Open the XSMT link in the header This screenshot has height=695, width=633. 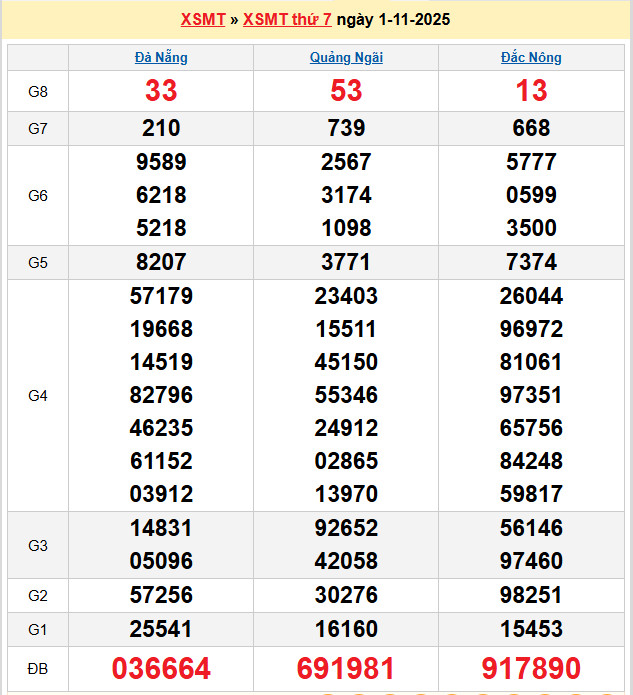pyautogui.click(x=203, y=20)
